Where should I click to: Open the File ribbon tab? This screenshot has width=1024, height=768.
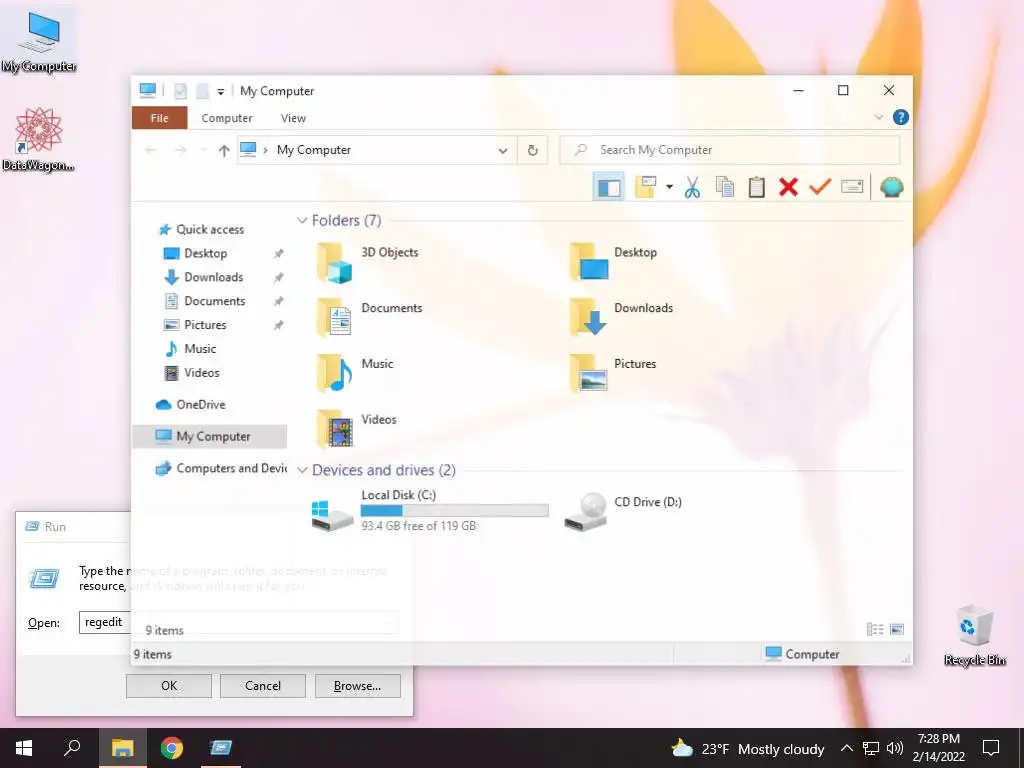point(159,118)
